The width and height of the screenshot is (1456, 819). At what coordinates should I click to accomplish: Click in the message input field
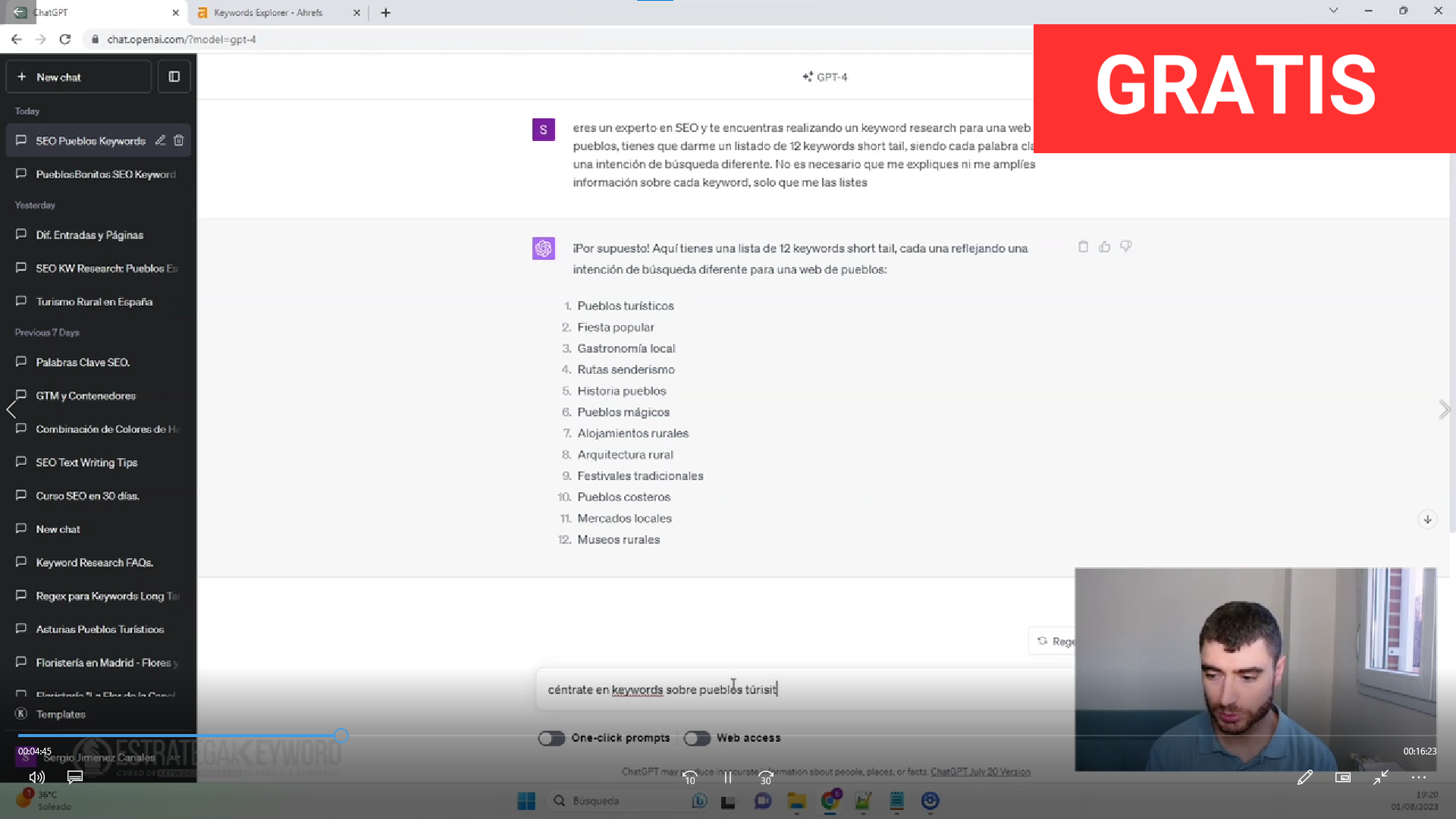pyautogui.click(x=804, y=689)
